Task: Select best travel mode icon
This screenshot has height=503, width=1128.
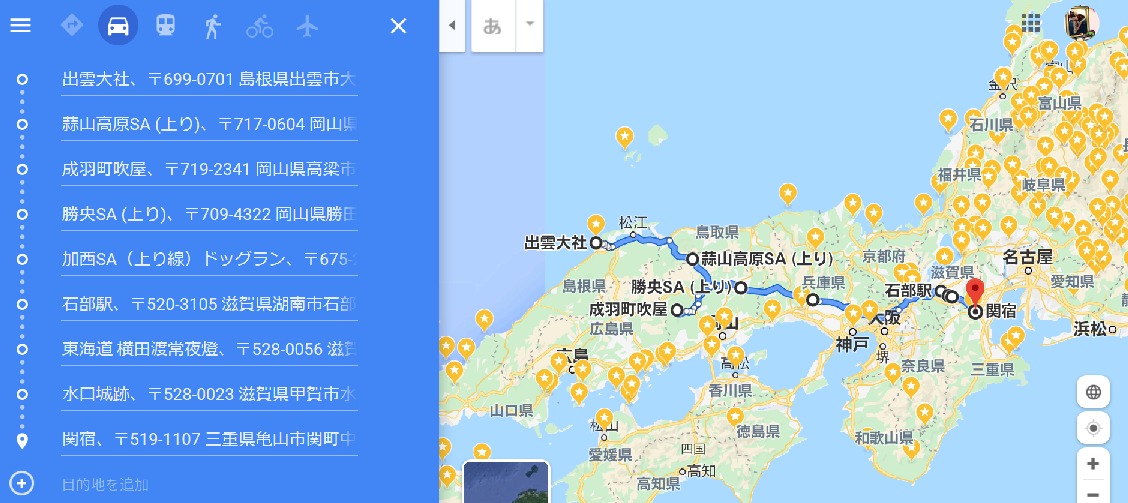Action: (x=72, y=26)
